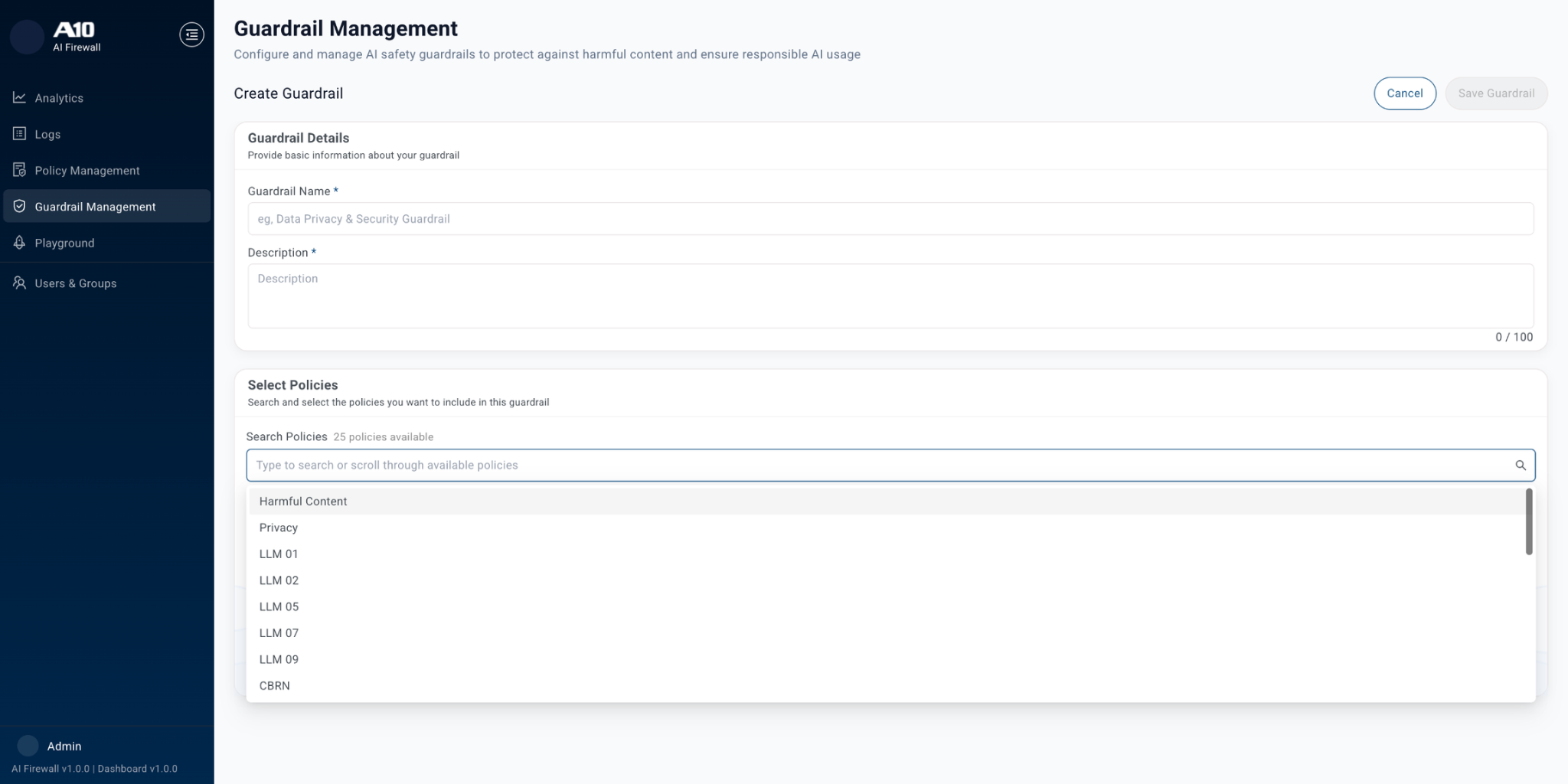Open Policy Management in the sidebar
1568x784 pixels.
click(87, 170)
